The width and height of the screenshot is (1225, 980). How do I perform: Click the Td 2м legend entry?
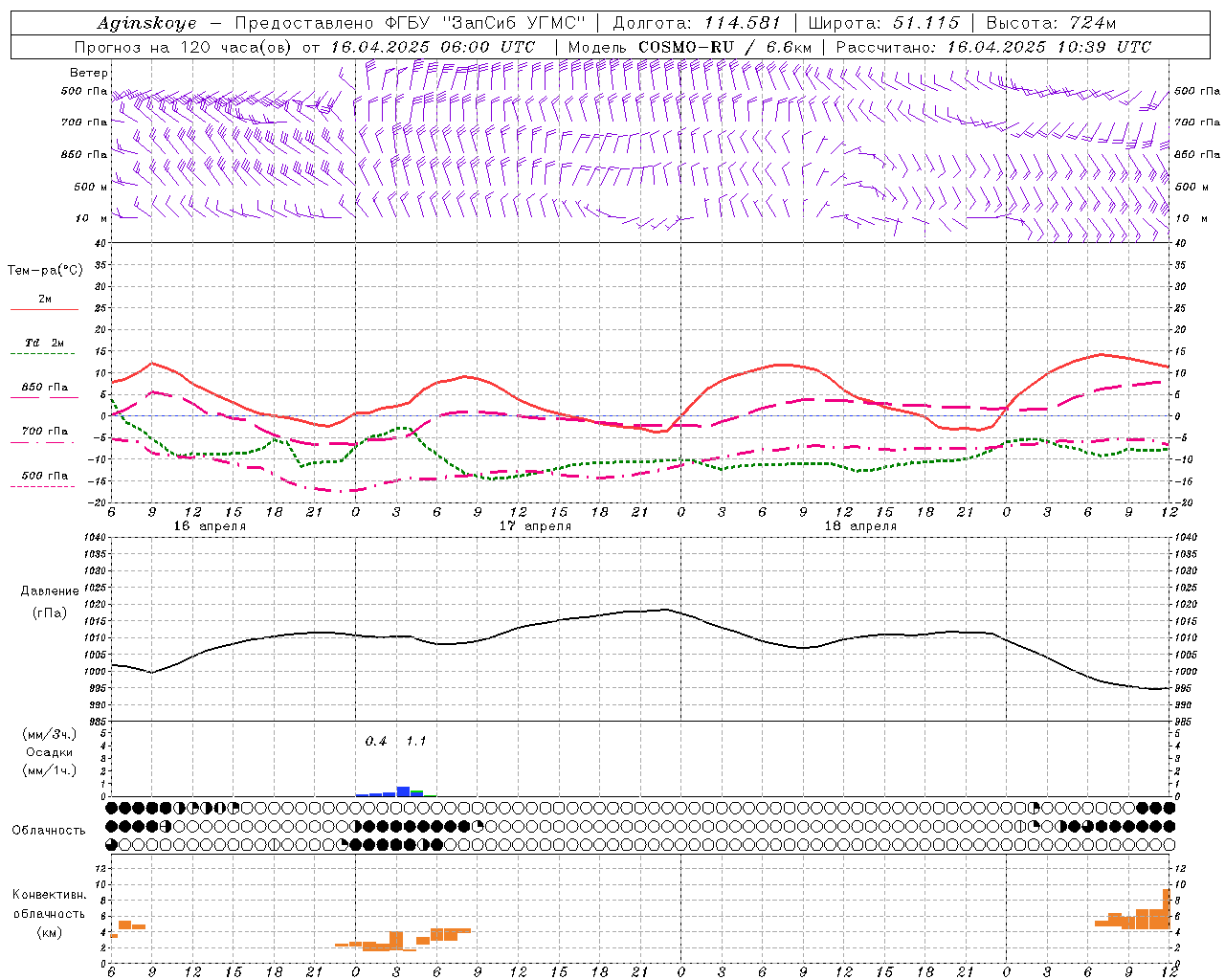[x=45, y=343]
